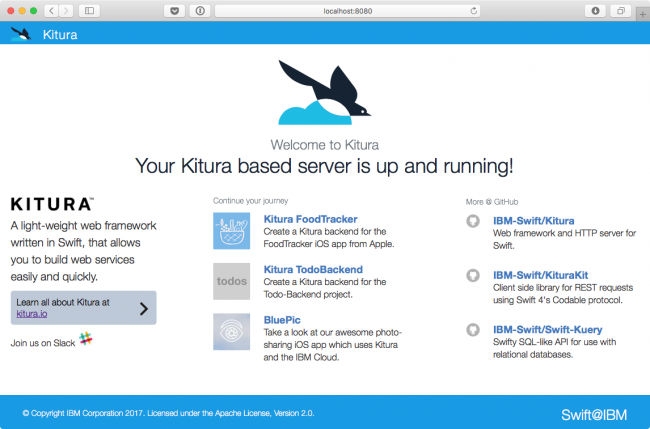Viewport: 650px width, 429px height.
Task: Click the "Continue your journey" label
Action: pos(250,201)
